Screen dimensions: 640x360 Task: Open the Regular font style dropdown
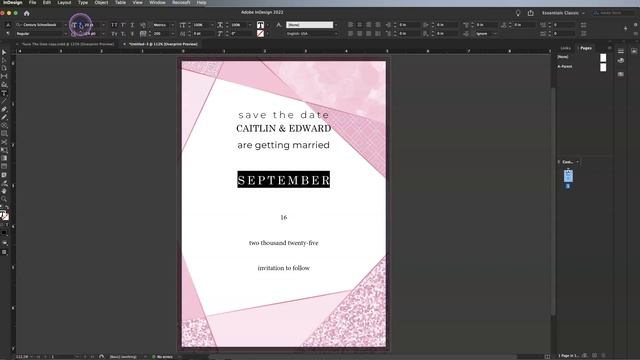click(65, 33)
